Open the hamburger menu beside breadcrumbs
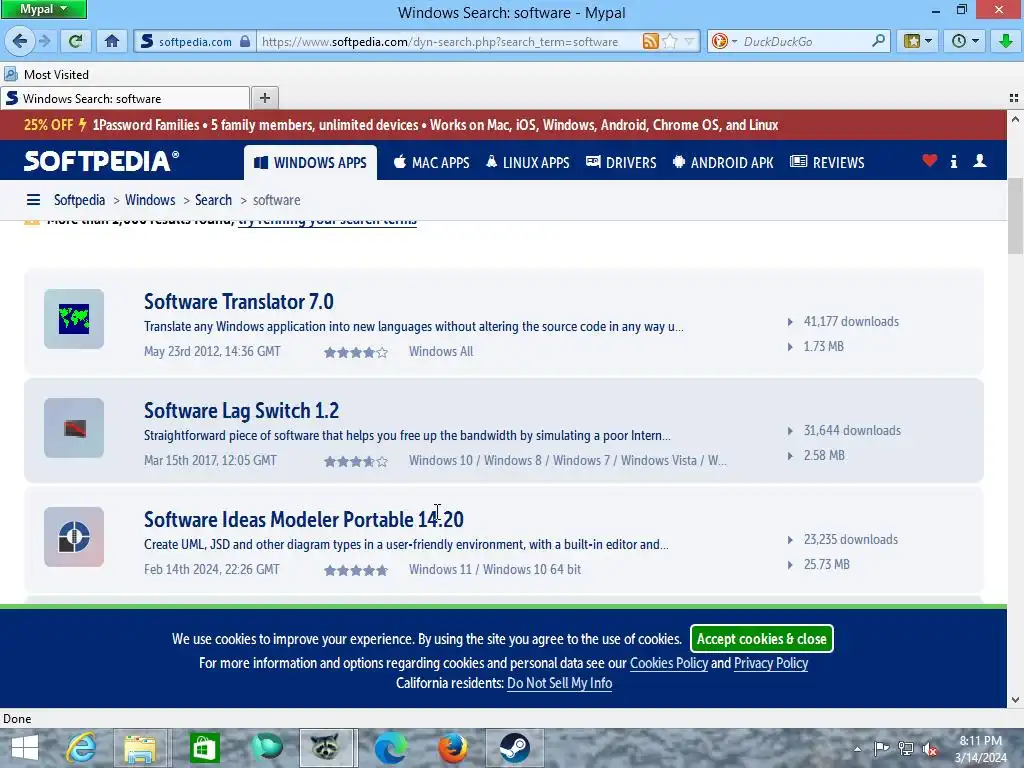The image size is (1024, 768). (33, 200)
